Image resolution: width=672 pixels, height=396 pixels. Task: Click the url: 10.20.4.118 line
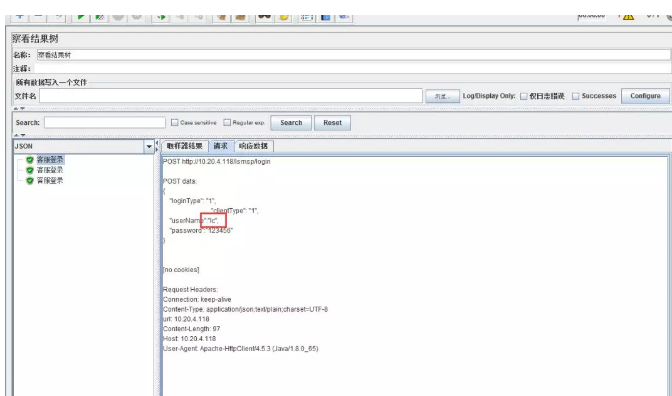[186, 319]
